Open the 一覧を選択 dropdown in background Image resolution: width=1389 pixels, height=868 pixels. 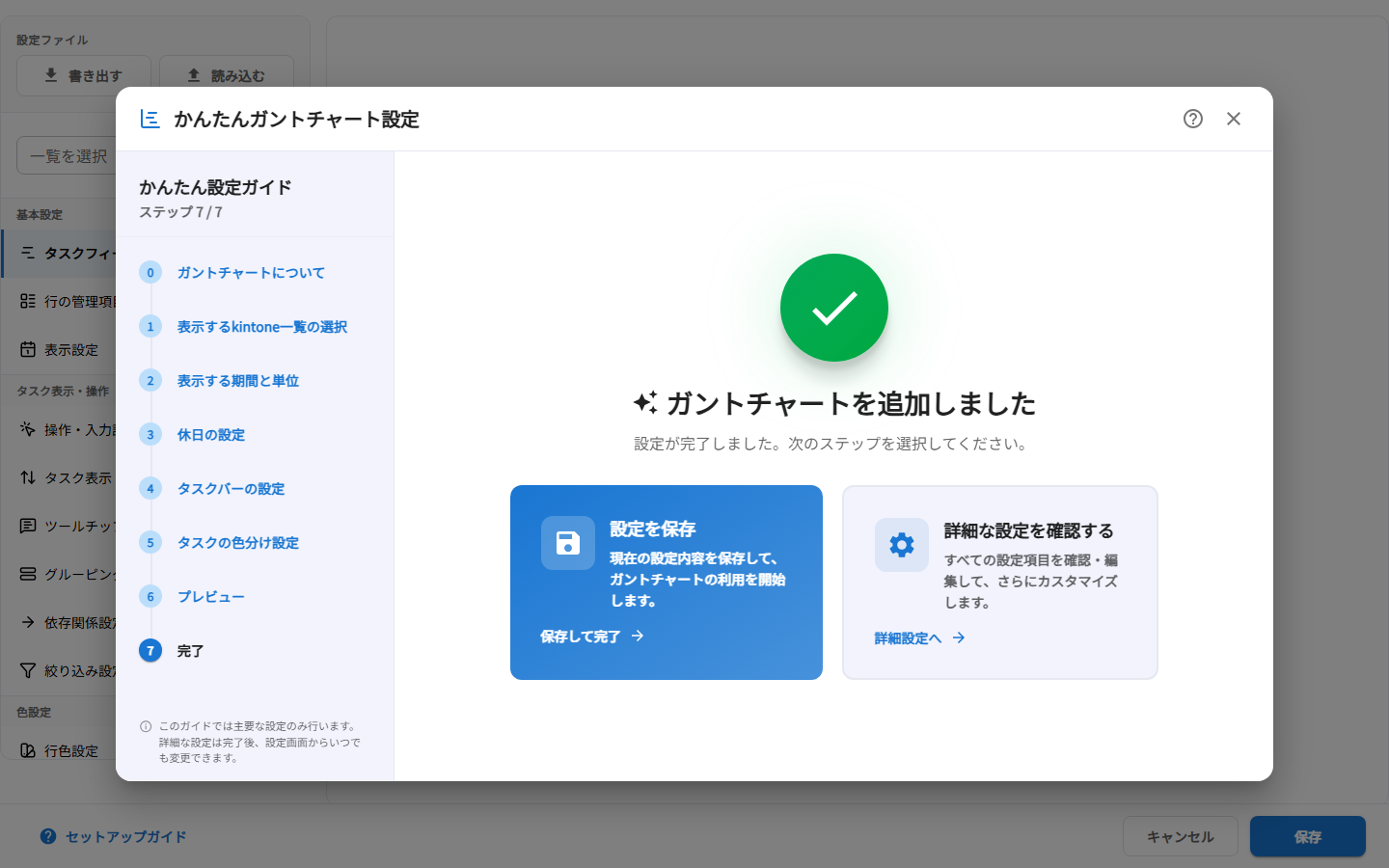[x=67, y=156]
